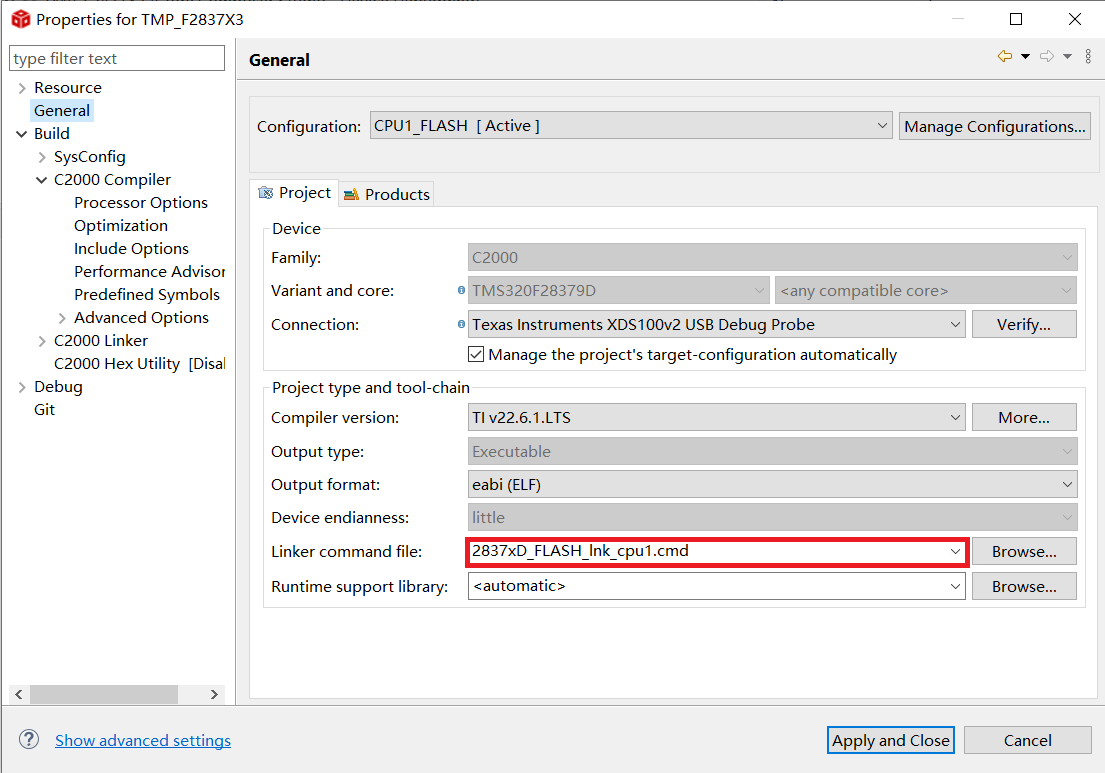Click the forward navigation arrow icon
1105x773 pixels.
1047,57
